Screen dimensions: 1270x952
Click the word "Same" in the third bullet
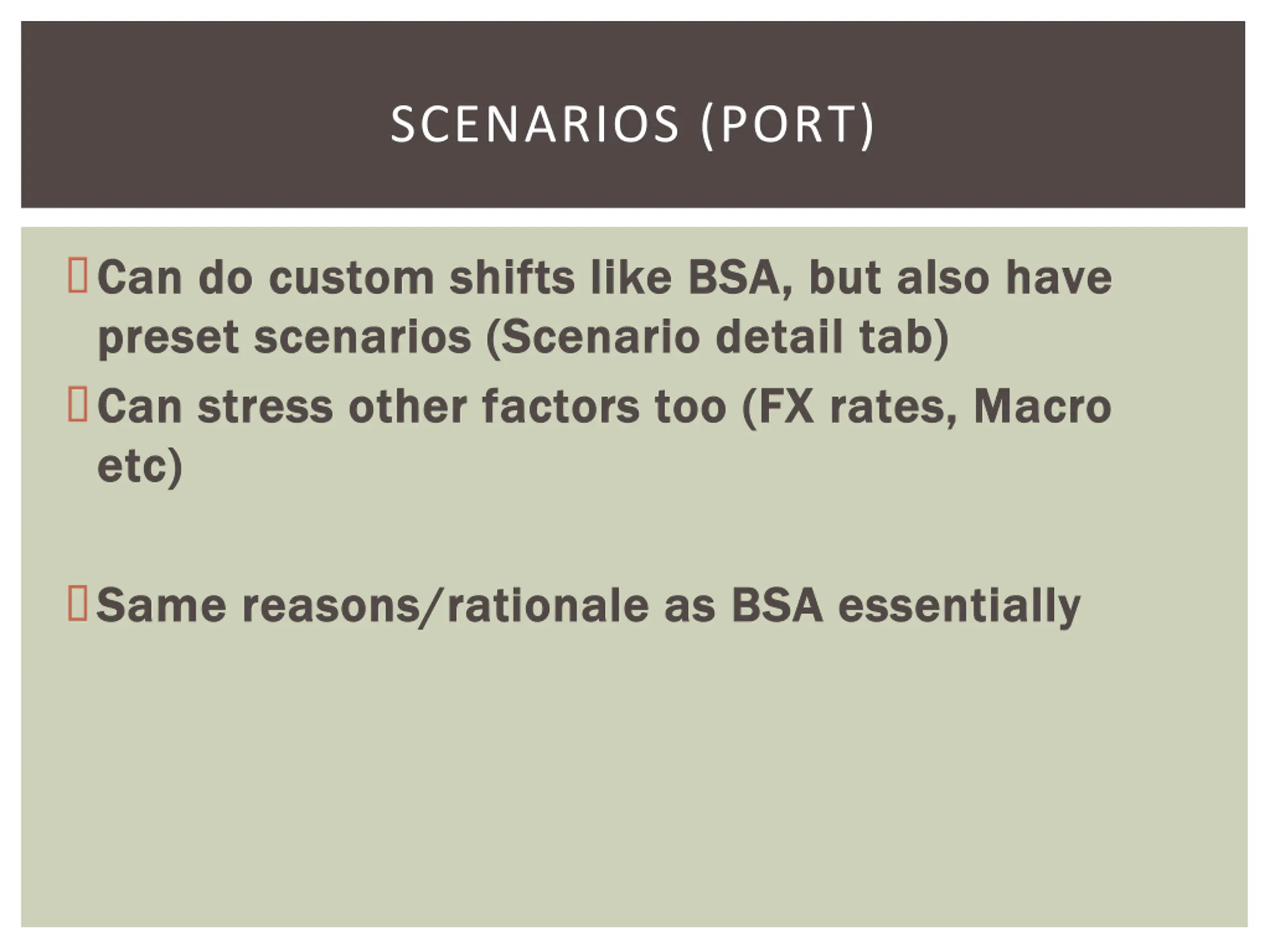[x=161, y=606]
